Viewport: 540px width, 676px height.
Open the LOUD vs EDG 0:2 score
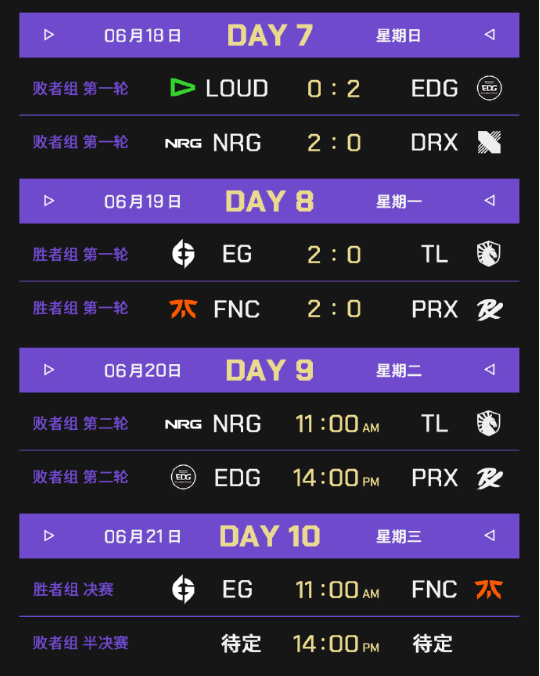[334, 89]
